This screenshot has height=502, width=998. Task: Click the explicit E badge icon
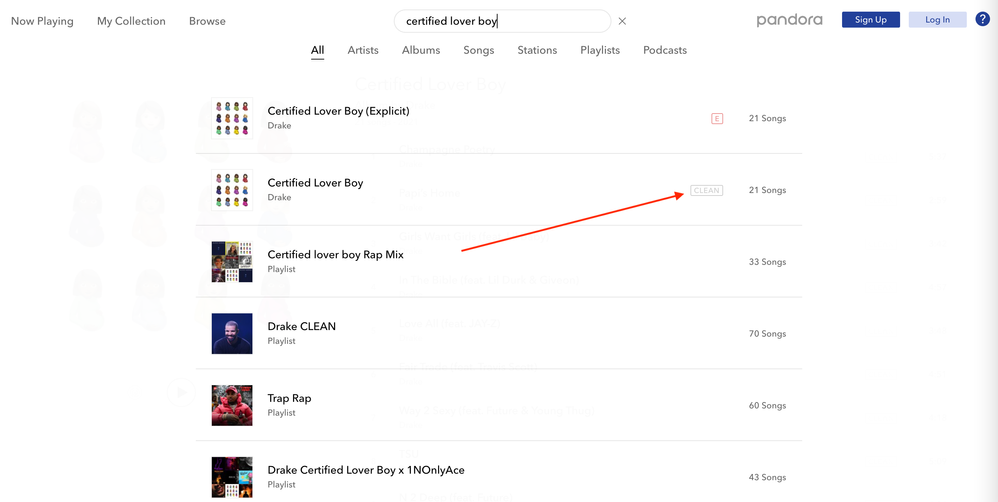pyautogui.click(x=717, y=119)
